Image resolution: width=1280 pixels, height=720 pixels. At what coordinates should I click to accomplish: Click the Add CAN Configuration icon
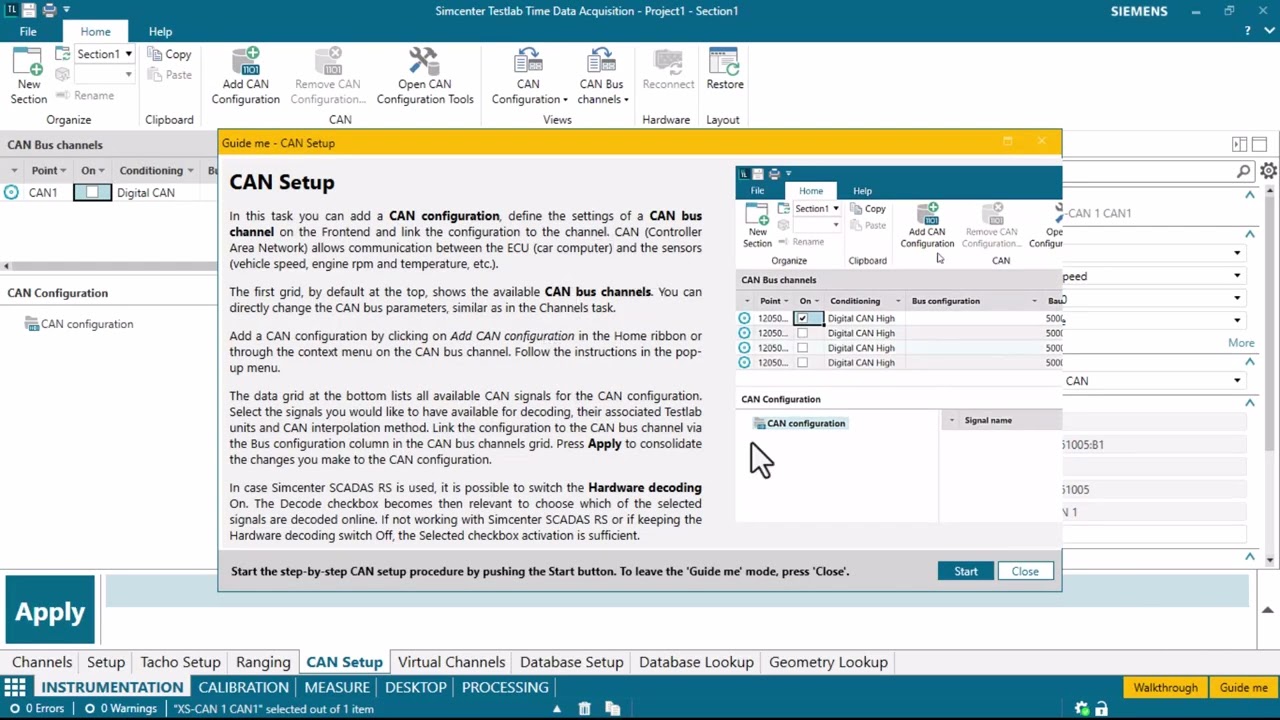coord(245,61)
